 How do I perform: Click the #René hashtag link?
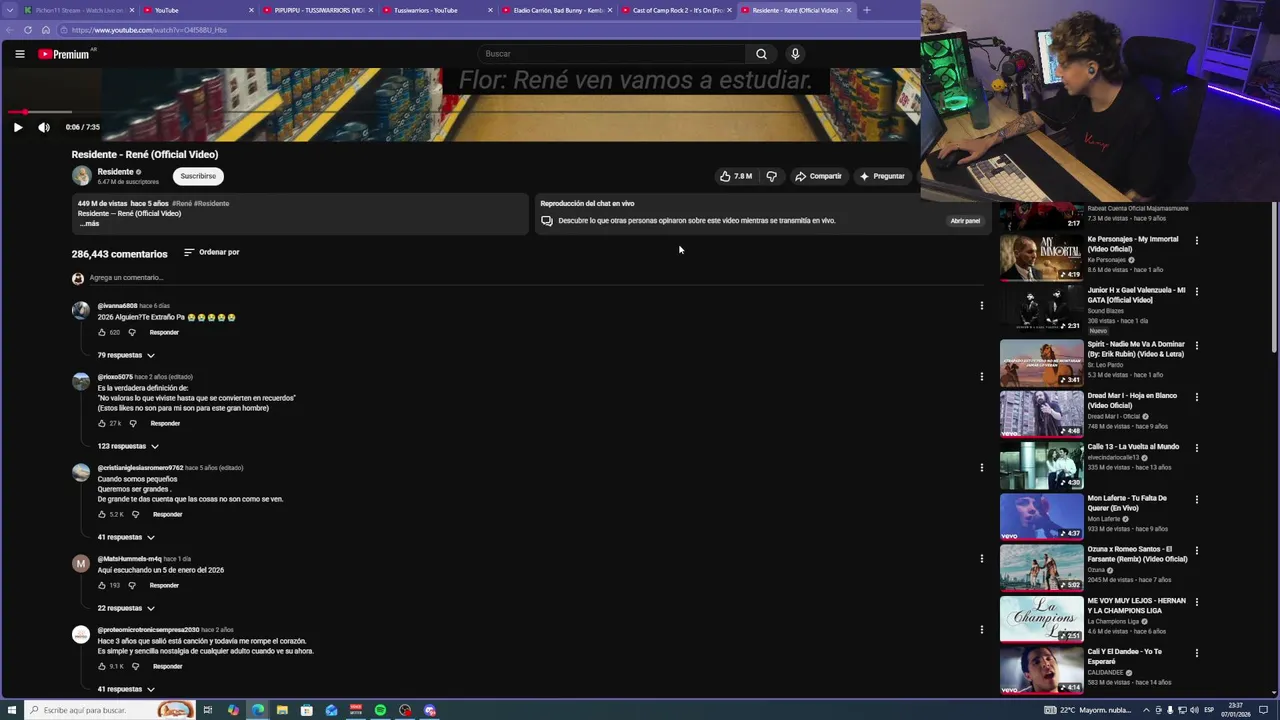point(182,203)
